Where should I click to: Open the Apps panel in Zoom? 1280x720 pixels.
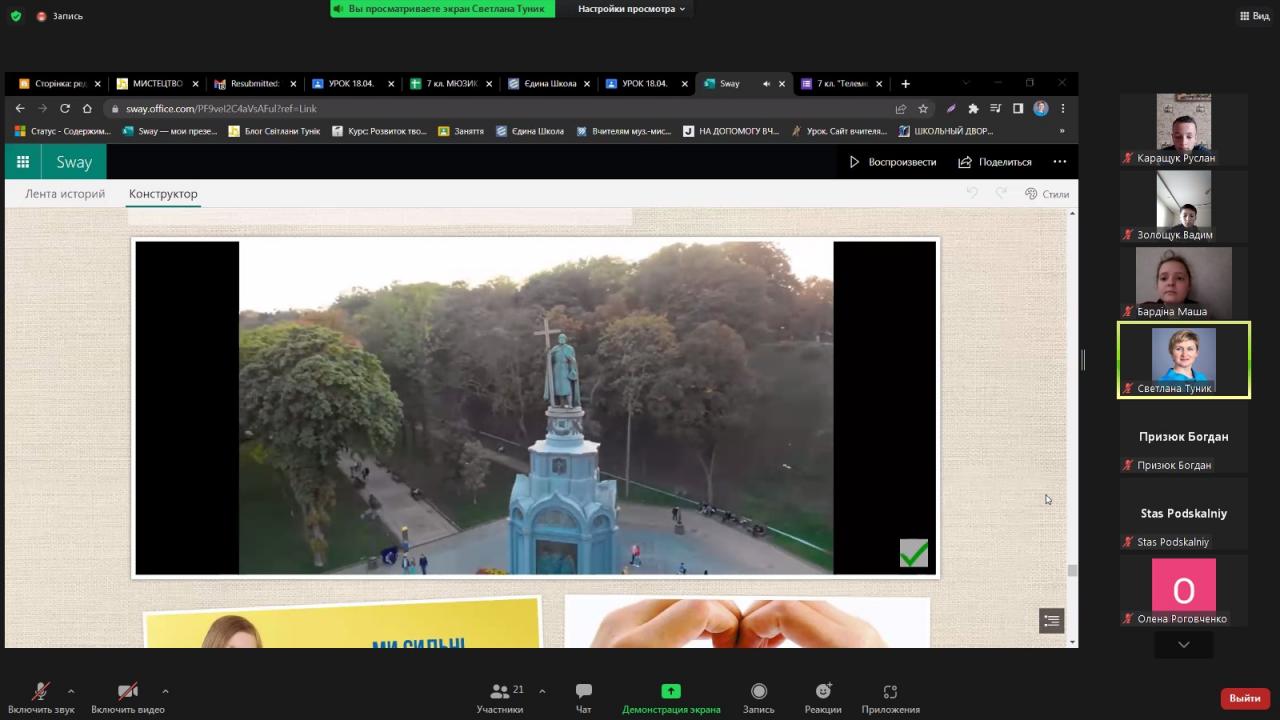(x=890, y=697)
